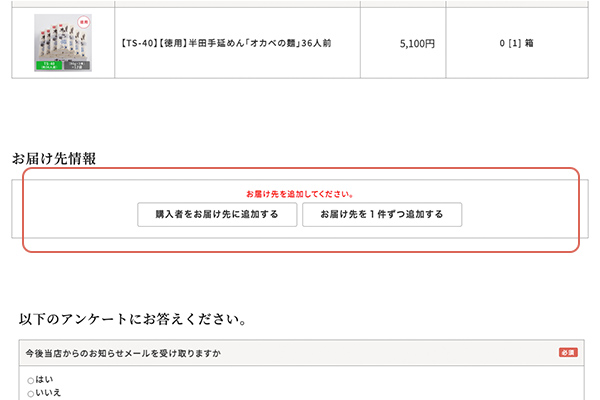Select the はい radio button
600x400 pixels.
click(30, 380)
